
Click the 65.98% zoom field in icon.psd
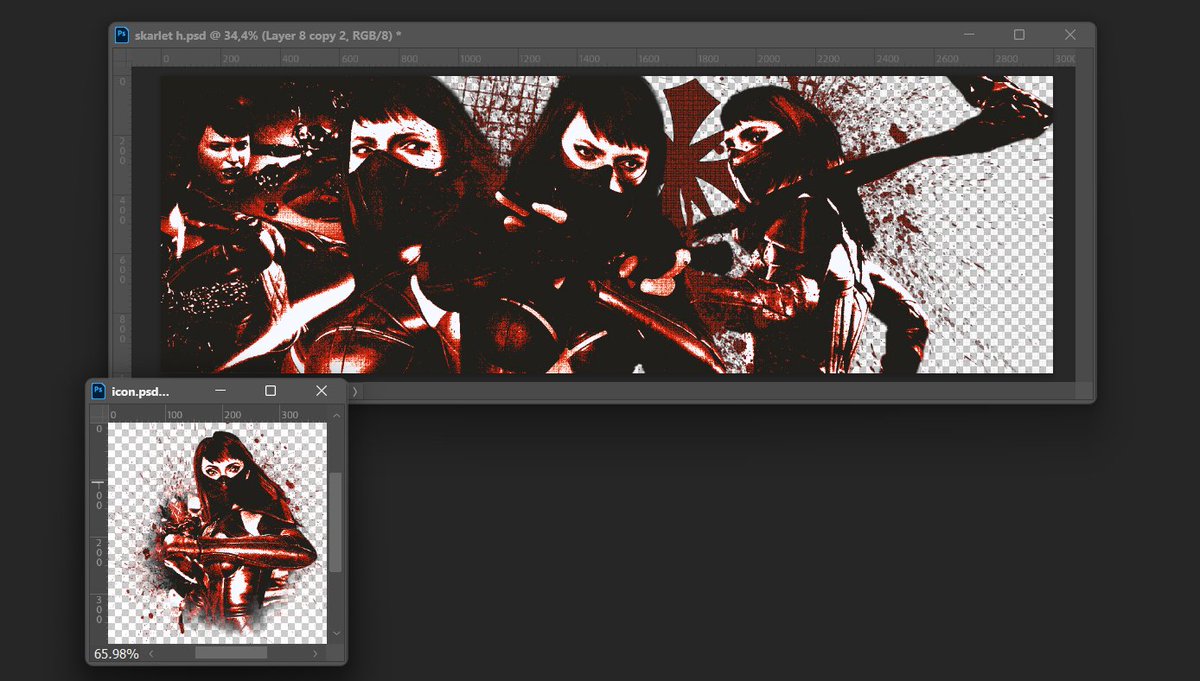[x=116, y=653]
